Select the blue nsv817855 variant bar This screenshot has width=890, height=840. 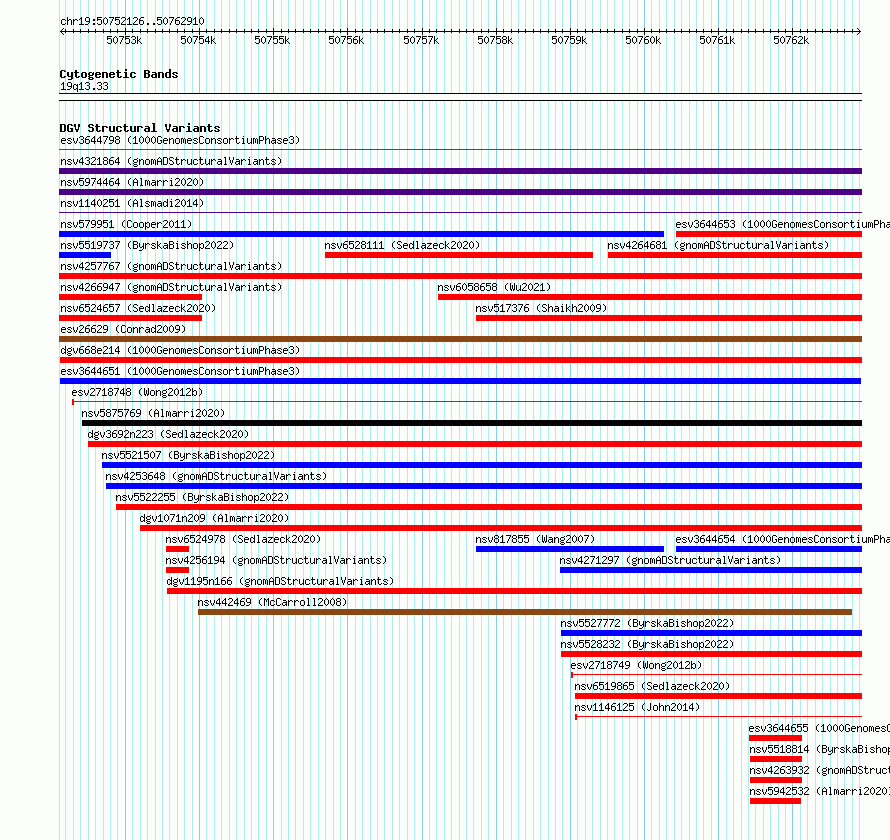(x=570, y=549)
